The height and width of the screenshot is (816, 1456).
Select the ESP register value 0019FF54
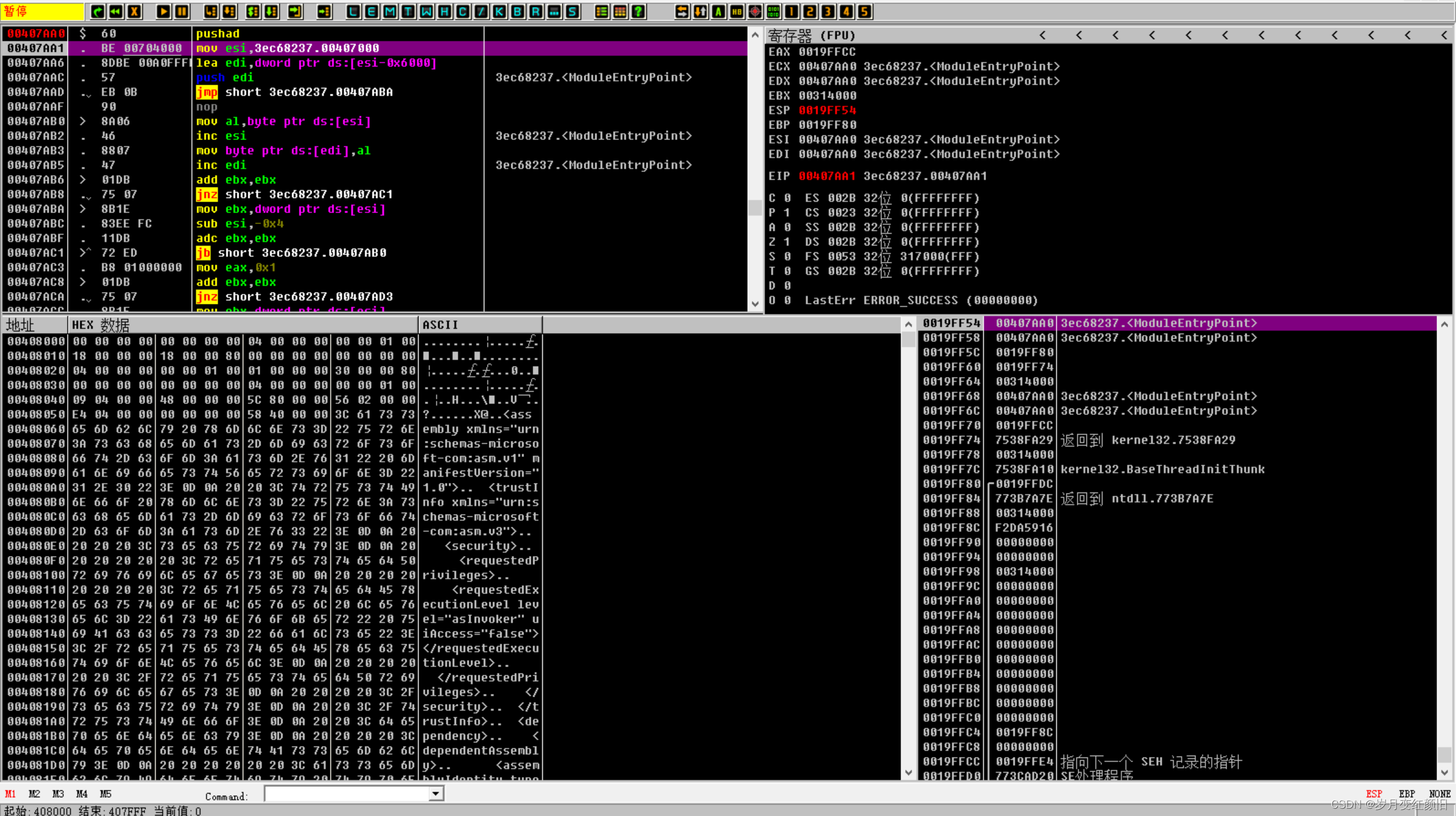coord(827,110)
